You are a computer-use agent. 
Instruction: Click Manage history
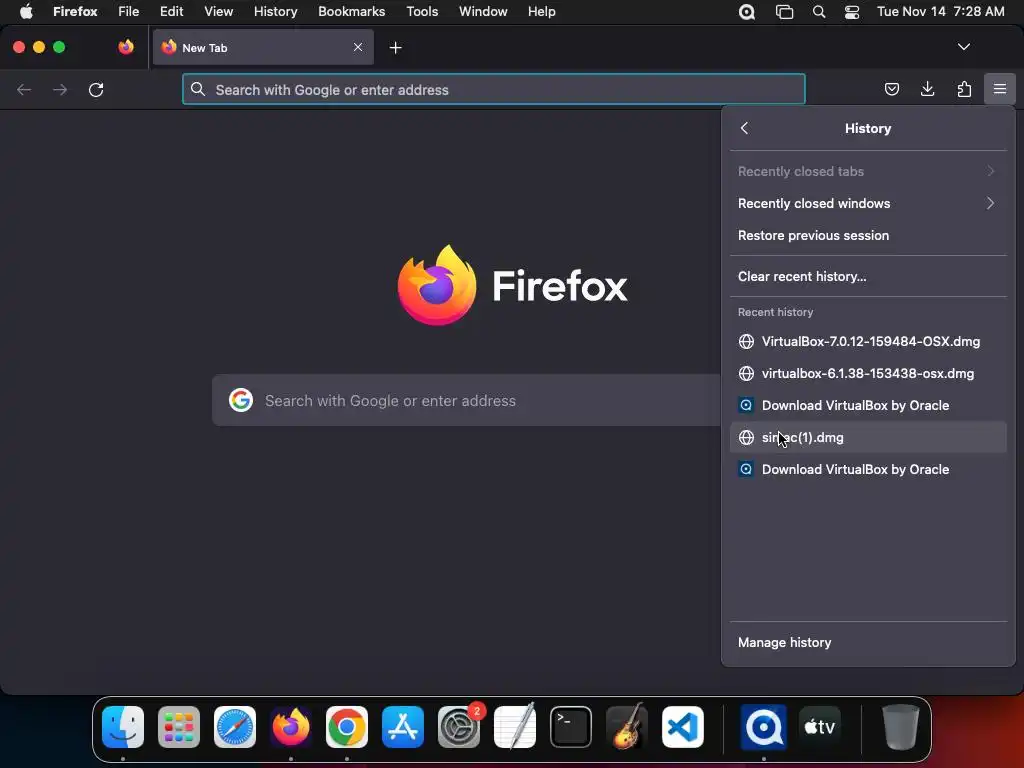pyautogui.click(x=868, y=643)
